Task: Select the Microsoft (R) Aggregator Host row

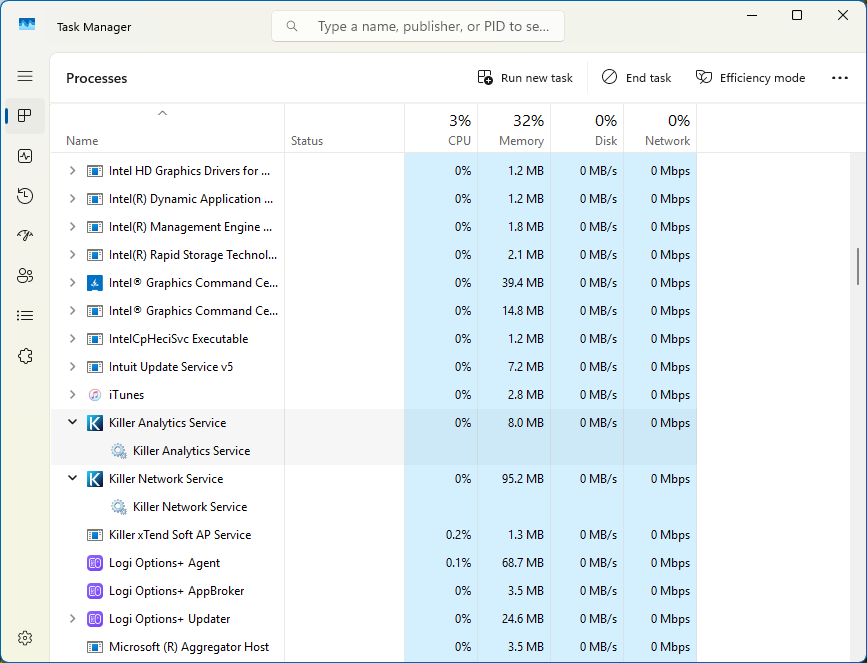Action: (373, 647)
